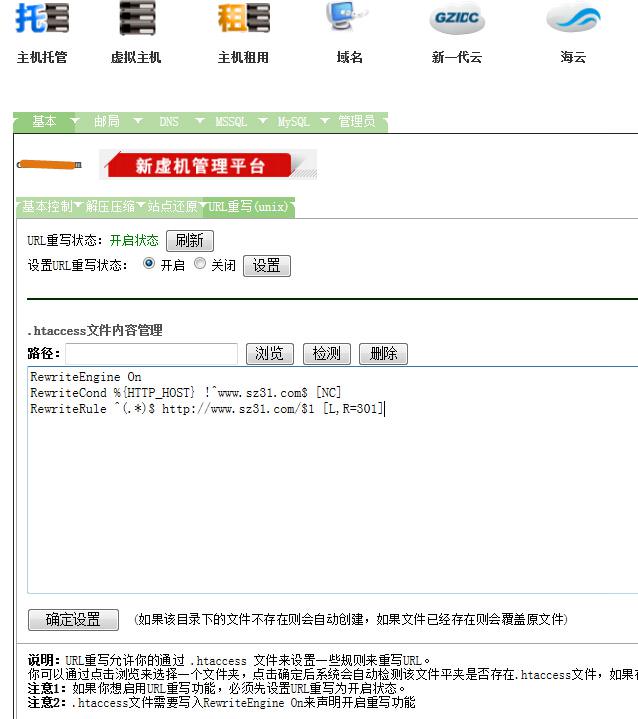Click the 新虚机管理平台 banner

pyautogui.click(x=208, y=165)
